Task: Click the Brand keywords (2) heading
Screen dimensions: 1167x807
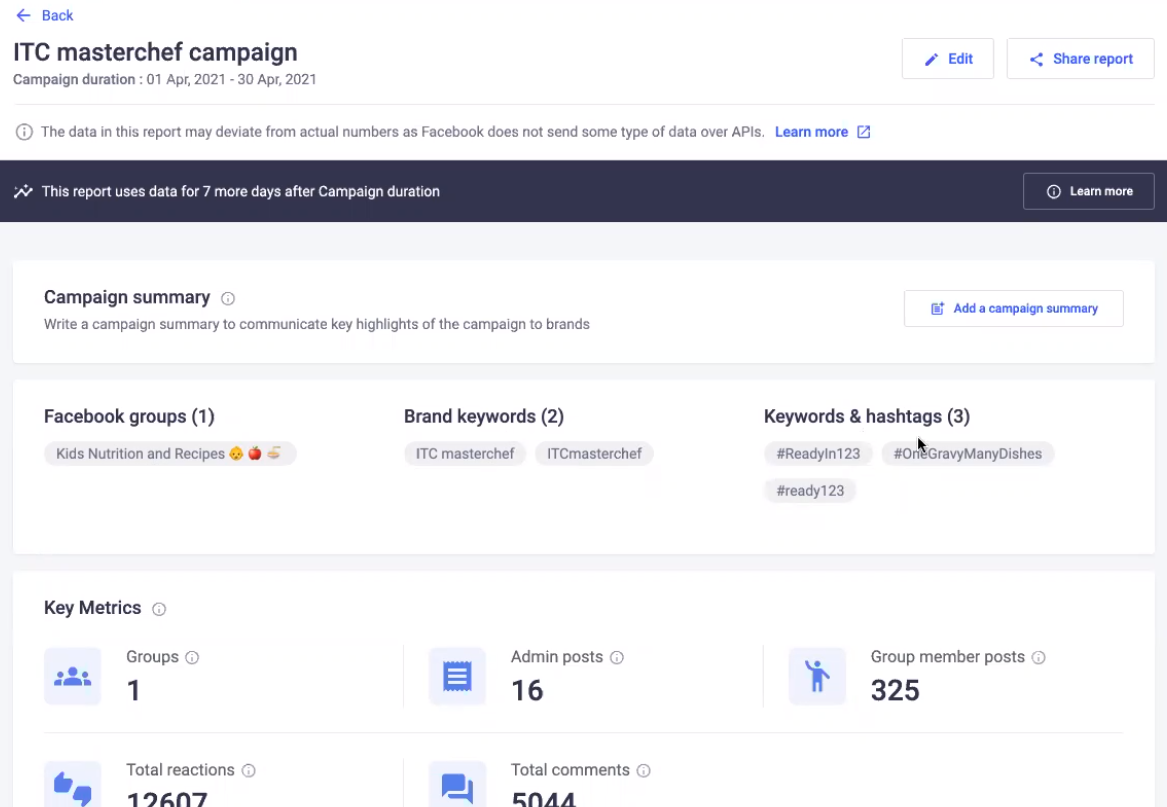Action: (x=484, y=416)
